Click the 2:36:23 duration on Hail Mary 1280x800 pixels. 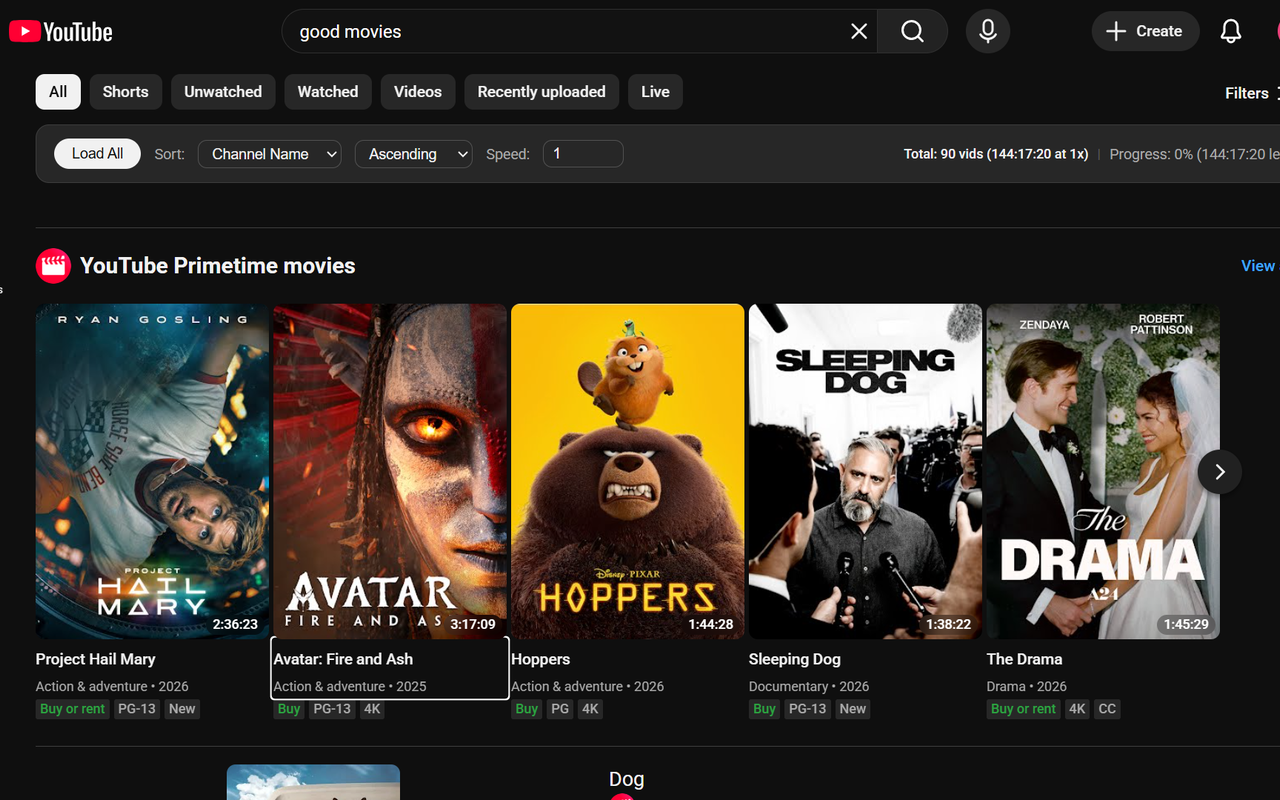pyautogui.click(x=235, y=624)
